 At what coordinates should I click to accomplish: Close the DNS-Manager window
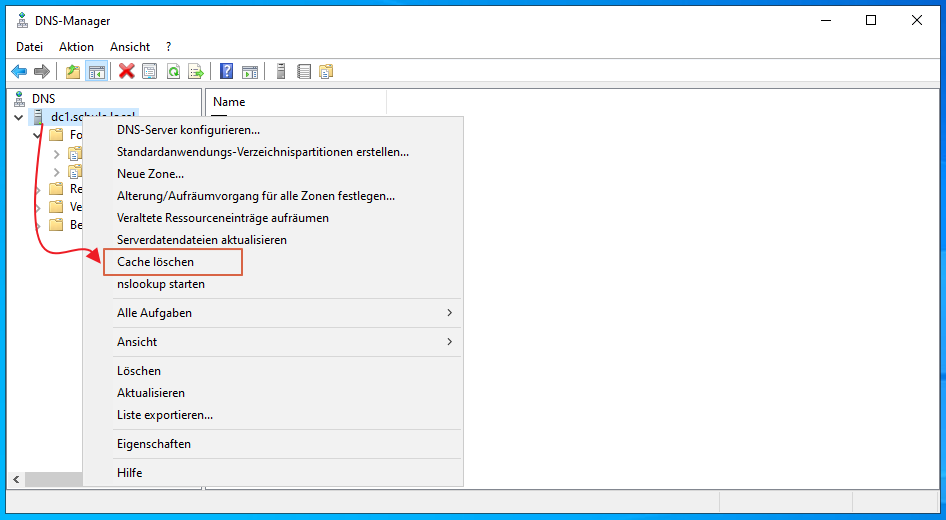(x=916, y=21)
